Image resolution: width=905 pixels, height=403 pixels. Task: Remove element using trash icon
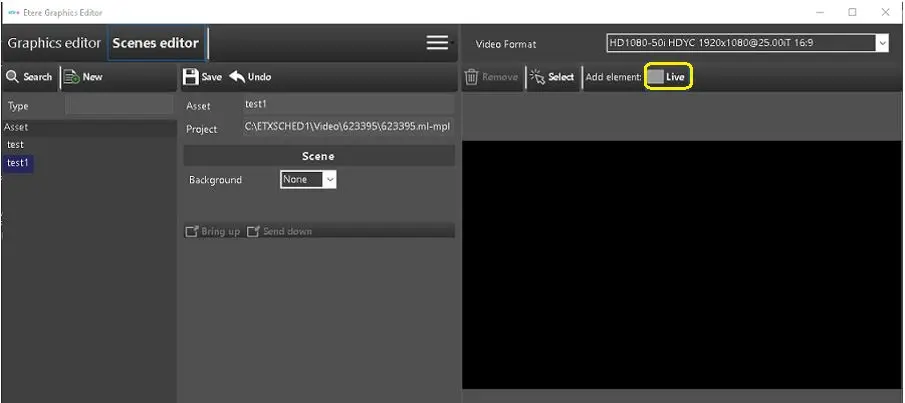pos(472,77)
